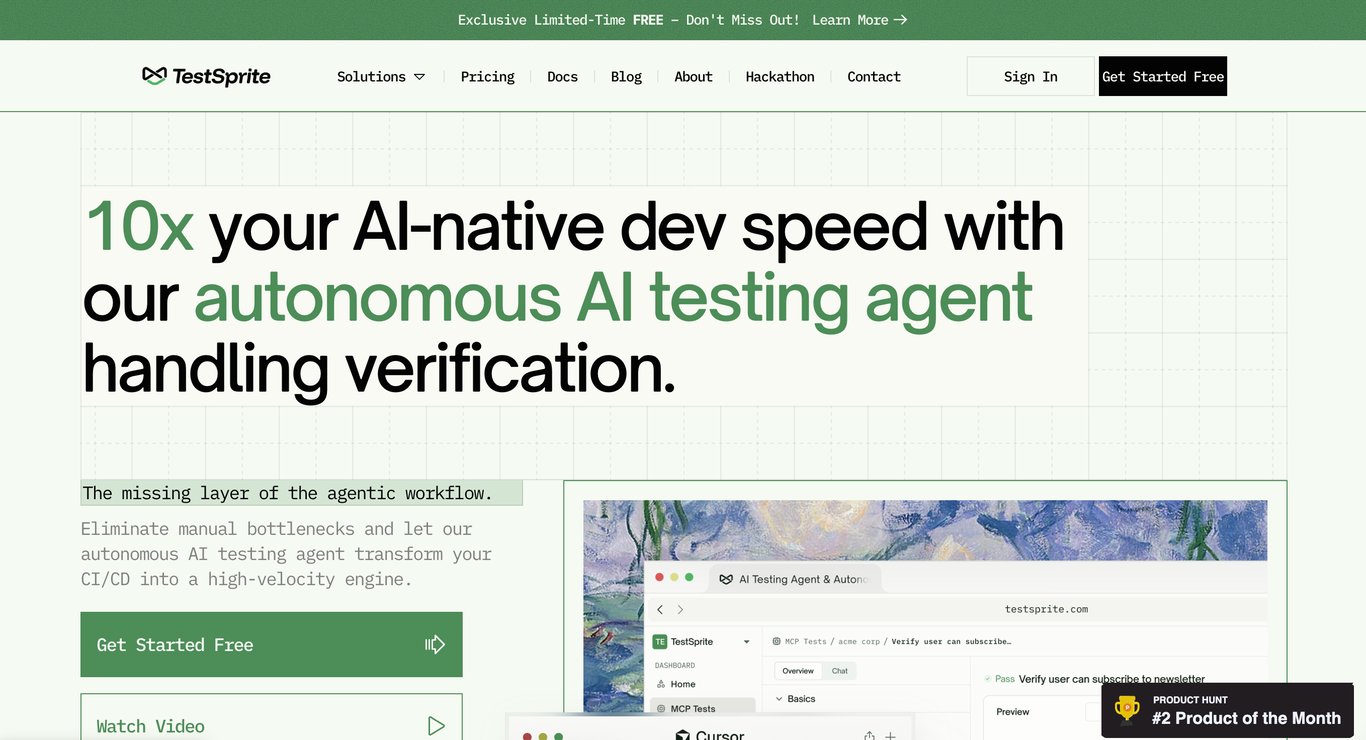Click 'Verify user can subscribe to newsletter' title
1366x740 pixels.
pyautogui.click(x=1112, y=679)
